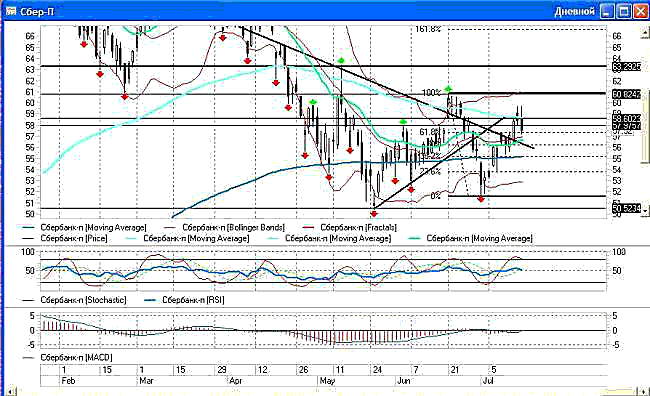
Task: Click the 60.8242 price level label
Action: pyautogui.click(x=626, y=95)
